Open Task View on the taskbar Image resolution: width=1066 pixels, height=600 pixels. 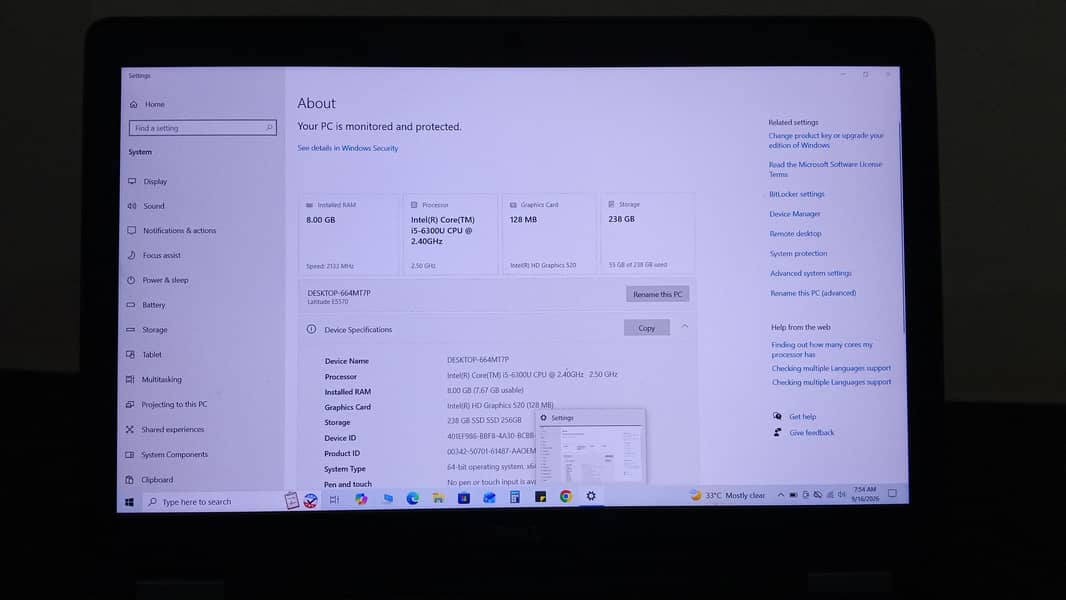coord(334,499)
